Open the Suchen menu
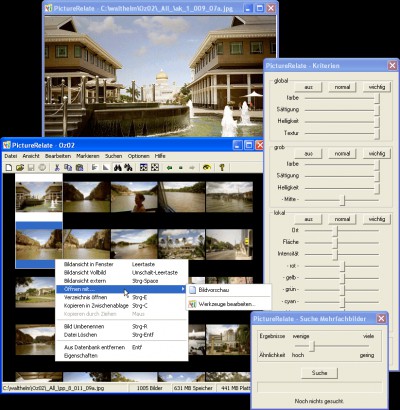 [x=114, y=156]
